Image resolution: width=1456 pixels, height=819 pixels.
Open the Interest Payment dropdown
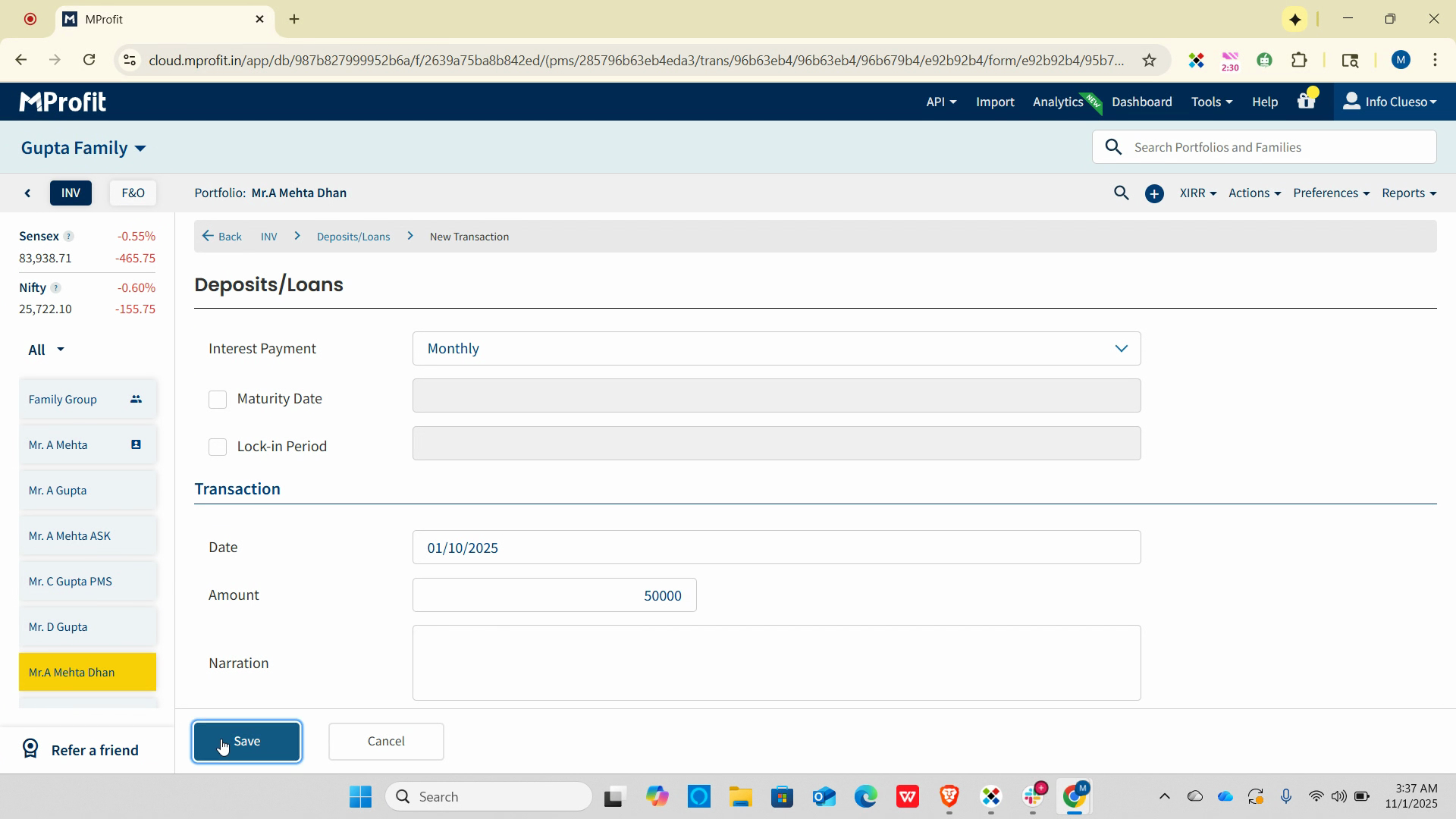pos(776,349)
